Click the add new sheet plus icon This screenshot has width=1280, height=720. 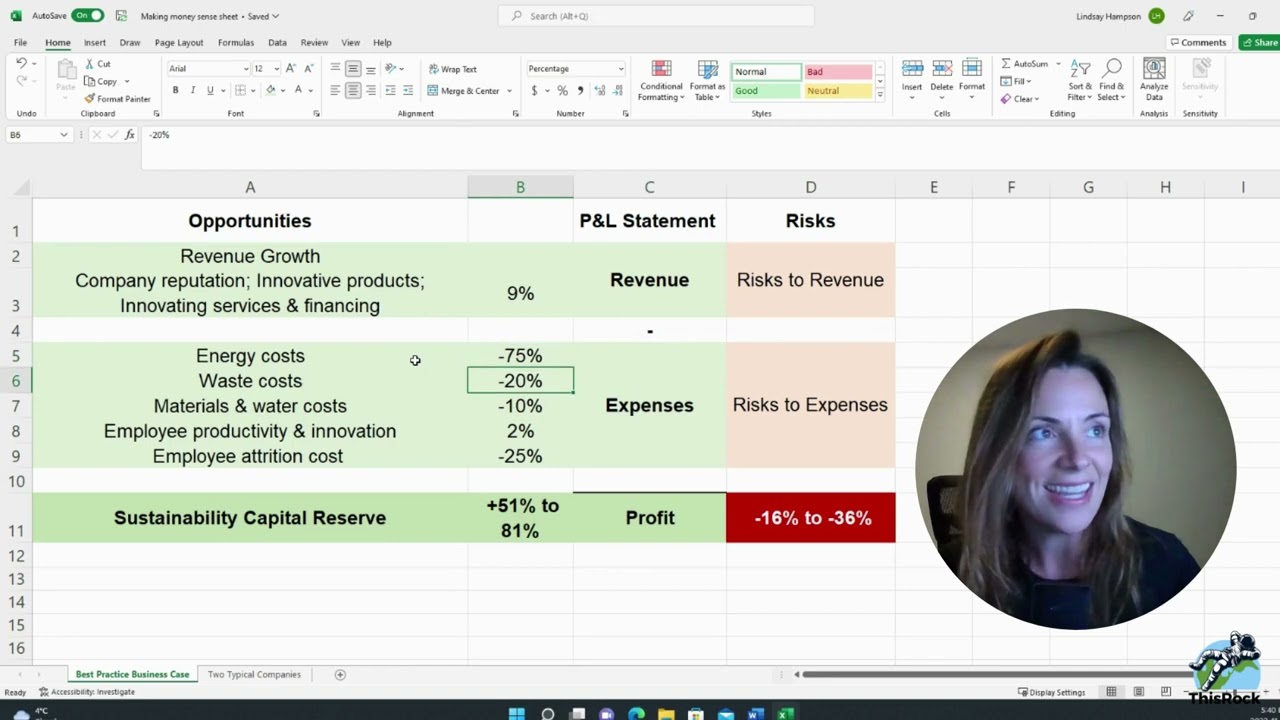click(x=340, y=675)
